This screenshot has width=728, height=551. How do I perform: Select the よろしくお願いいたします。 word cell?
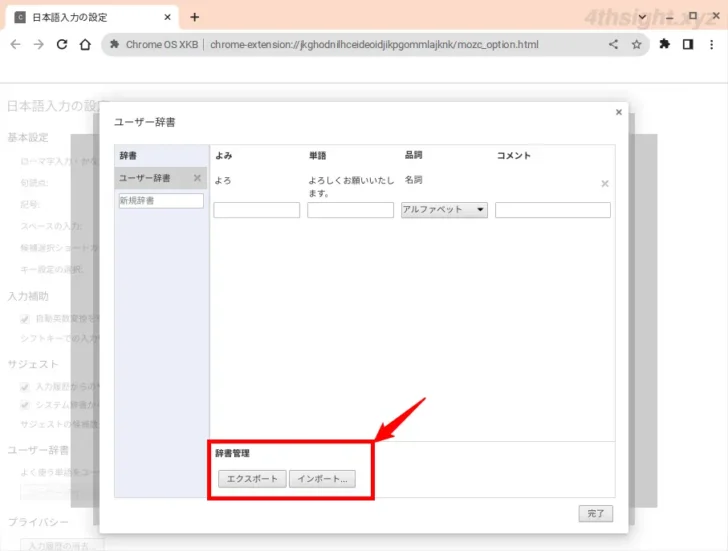[351, 186]
